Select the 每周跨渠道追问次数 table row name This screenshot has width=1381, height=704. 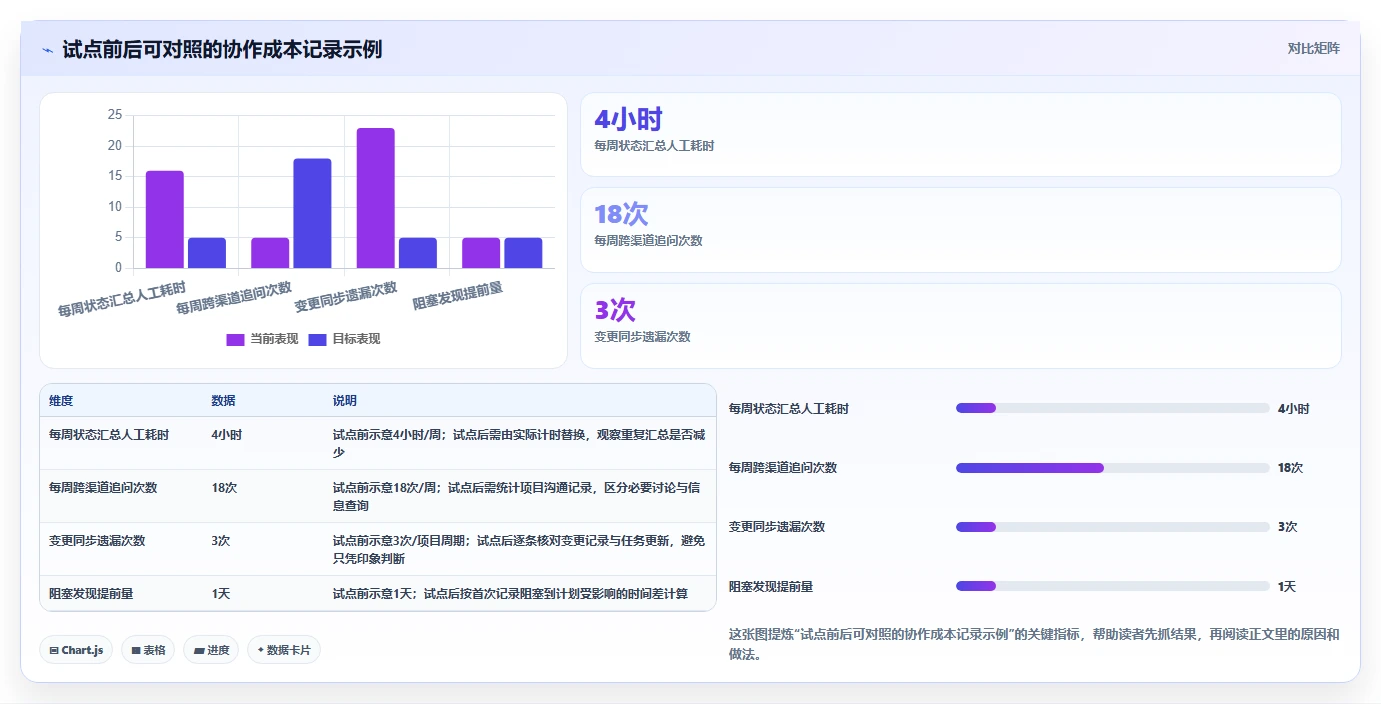103,488
